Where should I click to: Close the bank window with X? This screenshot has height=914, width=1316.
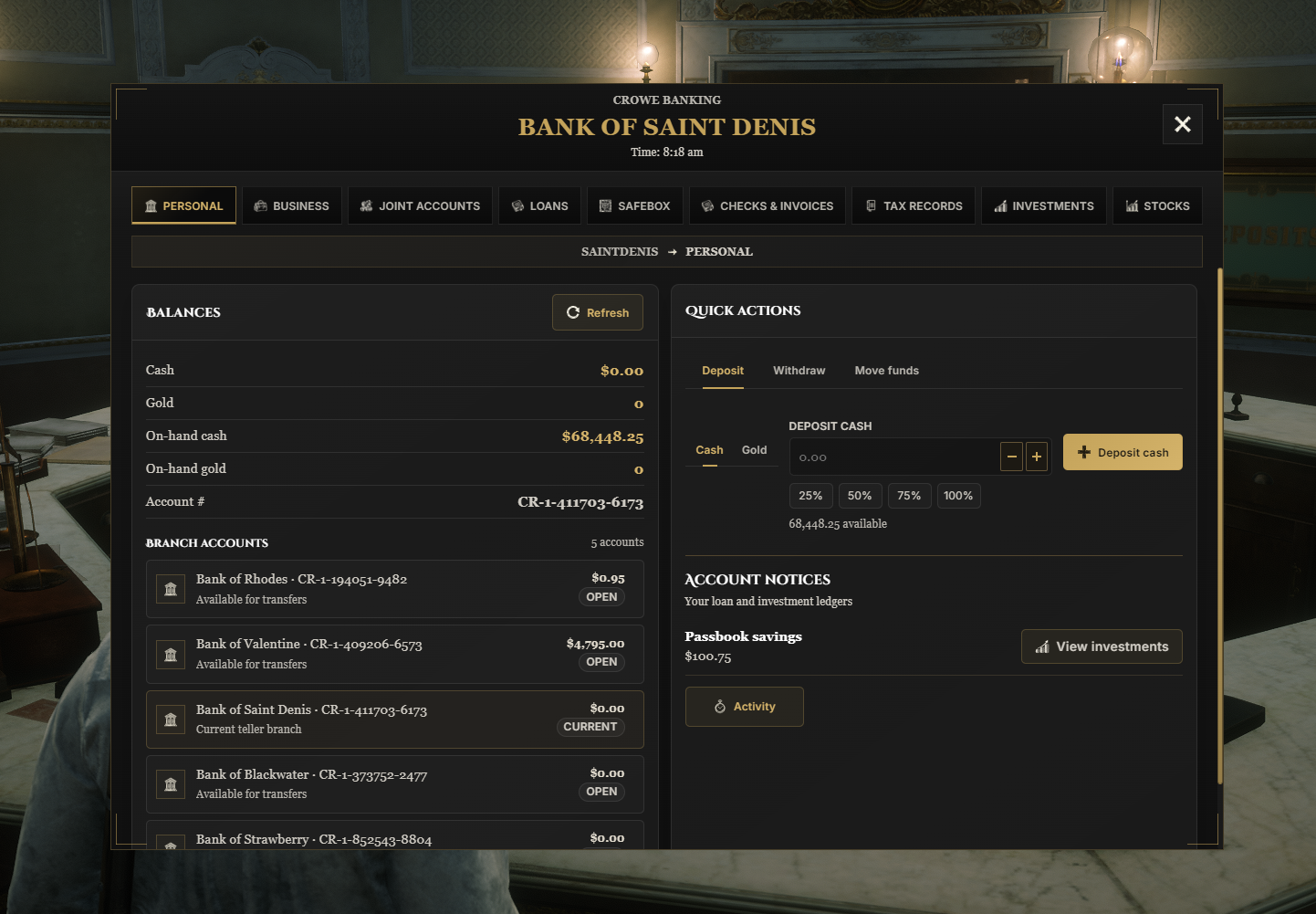(x=1183, y=124)
